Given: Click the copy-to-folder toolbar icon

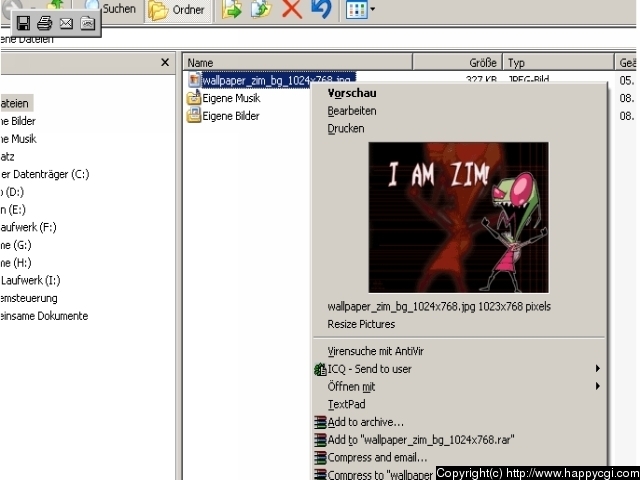Looking at the screenshot, I should (261, 9).
